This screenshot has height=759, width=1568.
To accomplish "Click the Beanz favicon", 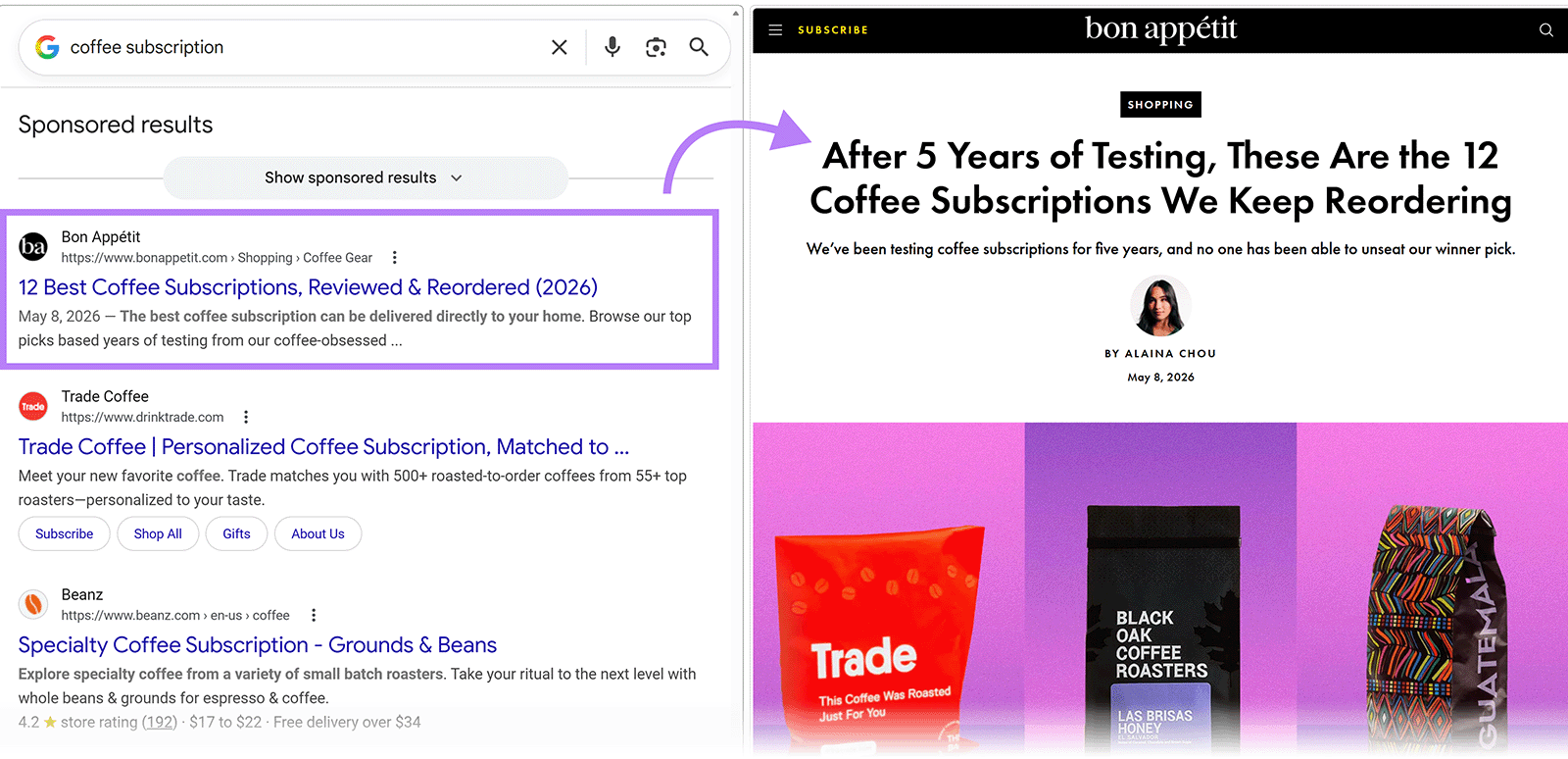I will tap(33, 604).
